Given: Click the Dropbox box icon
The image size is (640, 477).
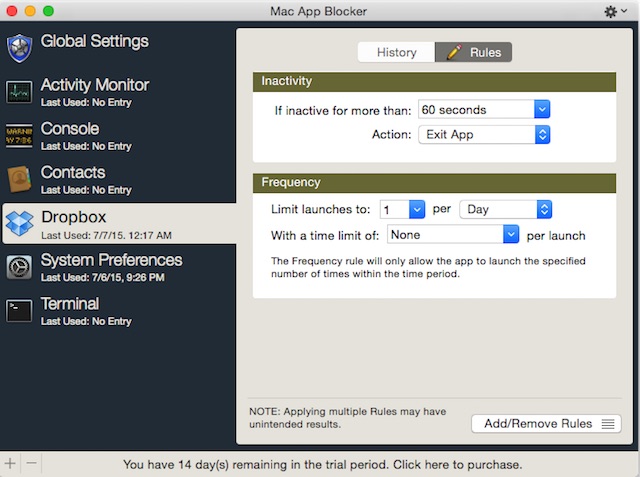Looking at the screenshot, I should (x=20, y=224).
